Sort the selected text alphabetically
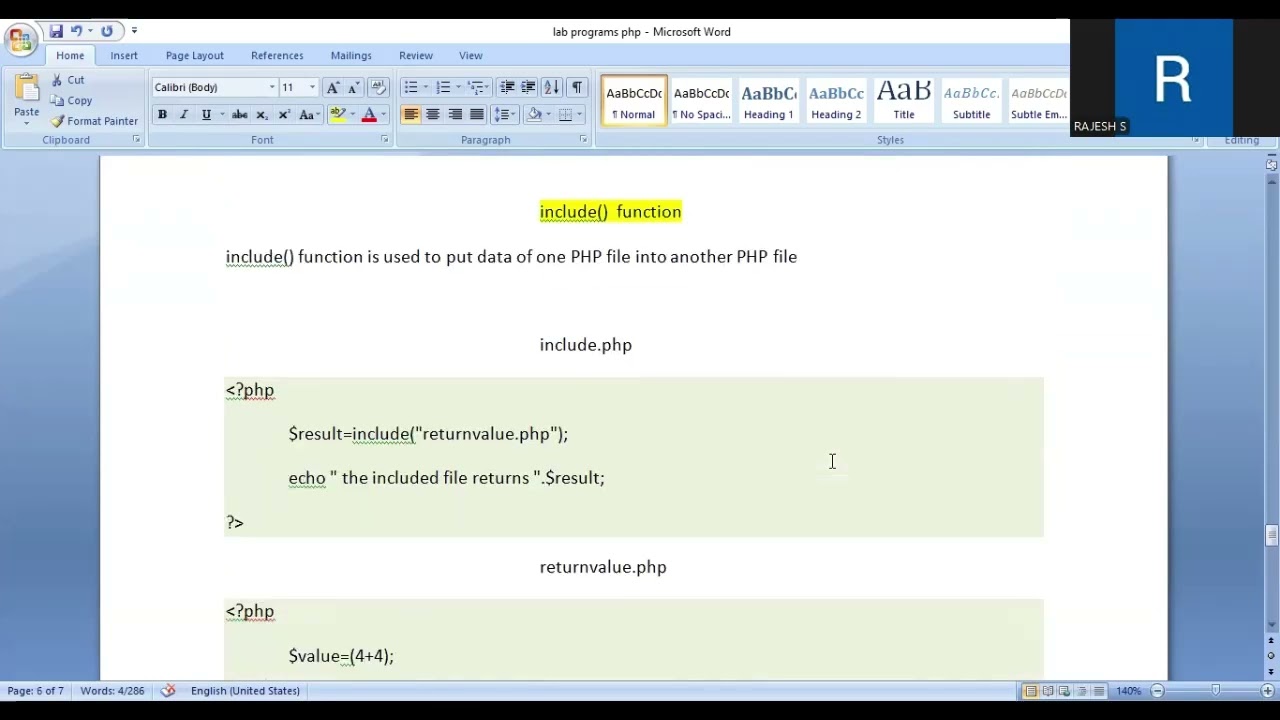 (x=551, y=88)
